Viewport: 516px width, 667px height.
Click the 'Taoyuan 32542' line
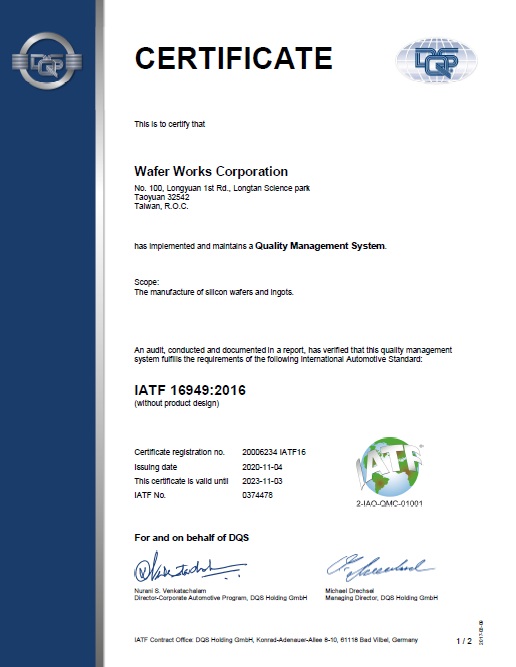(x=162, y=197)
